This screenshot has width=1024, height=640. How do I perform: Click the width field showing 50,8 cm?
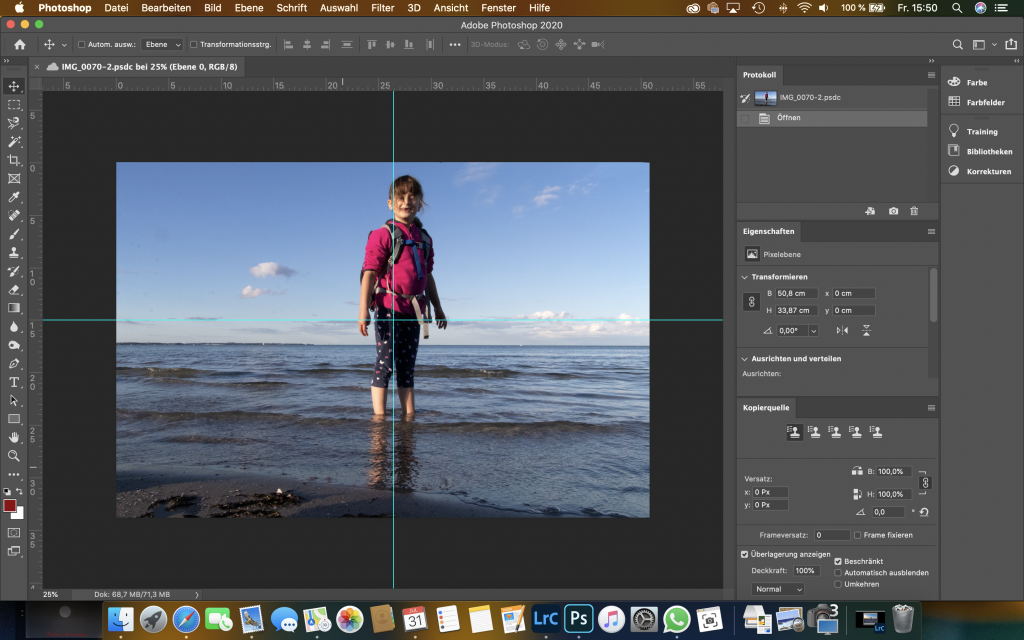click(x=798, y=293)
